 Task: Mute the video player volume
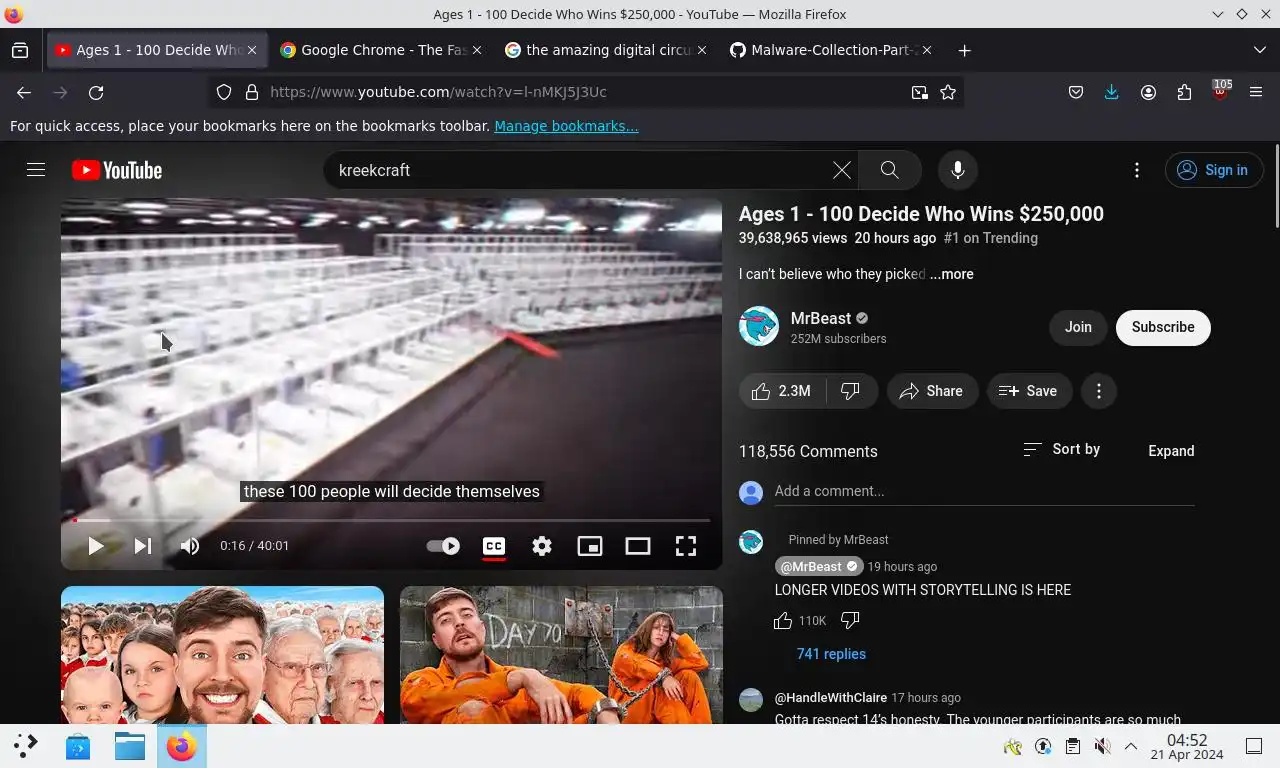click(x=189, y=546)
